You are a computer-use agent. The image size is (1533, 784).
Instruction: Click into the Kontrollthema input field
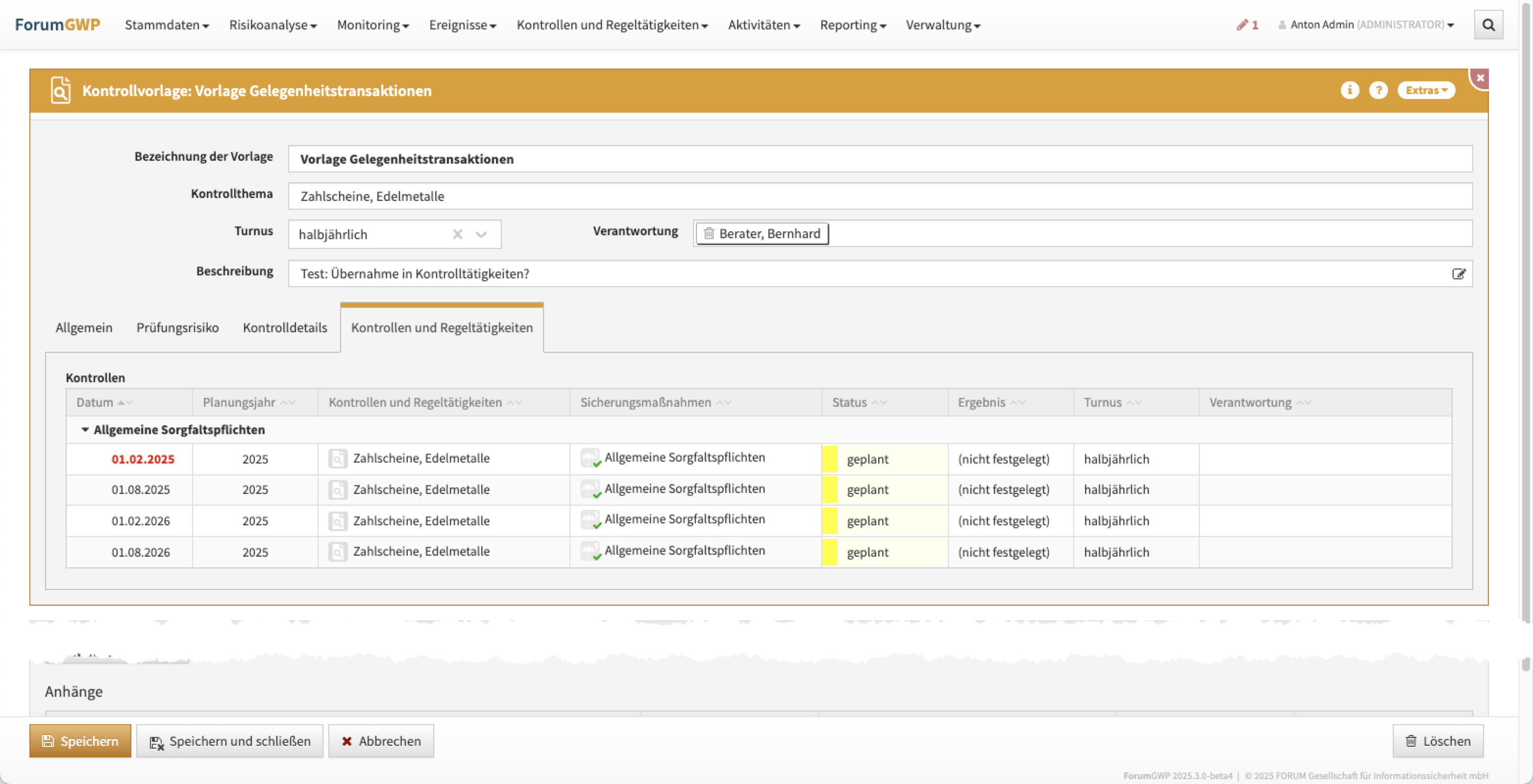point(880,196)
